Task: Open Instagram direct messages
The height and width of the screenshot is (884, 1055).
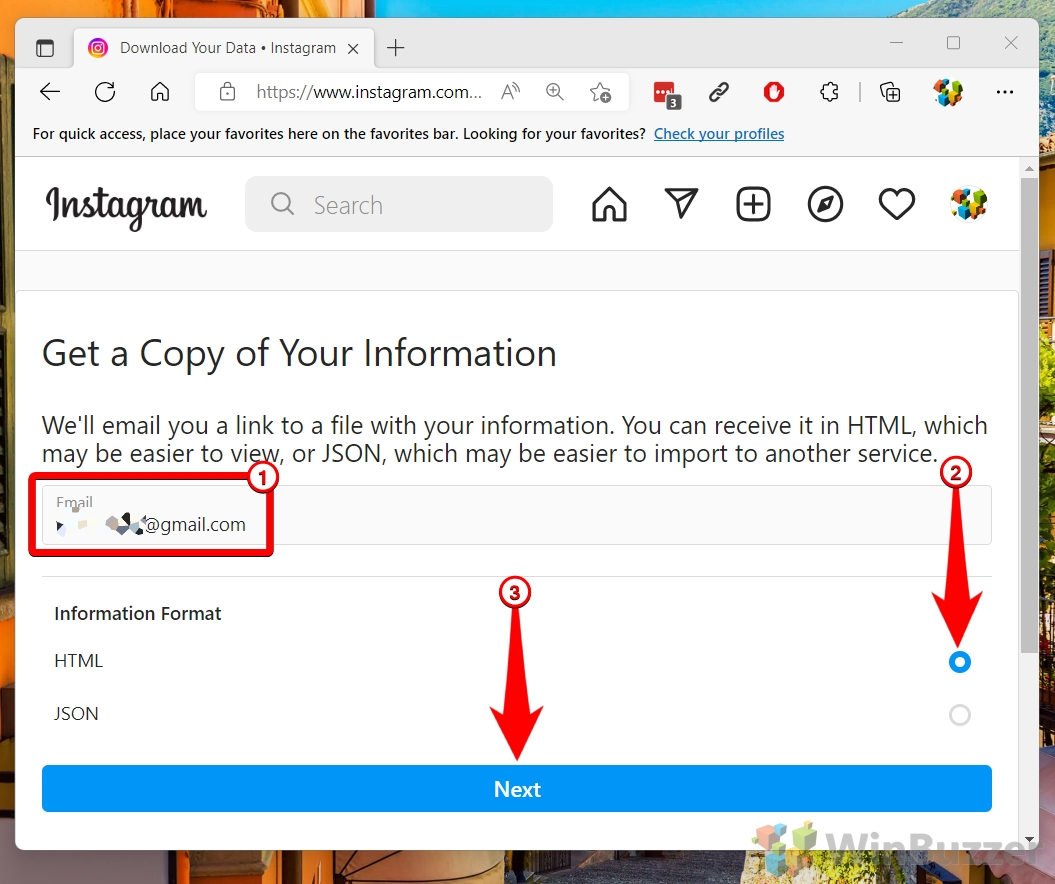Action: tap(681, 203)
